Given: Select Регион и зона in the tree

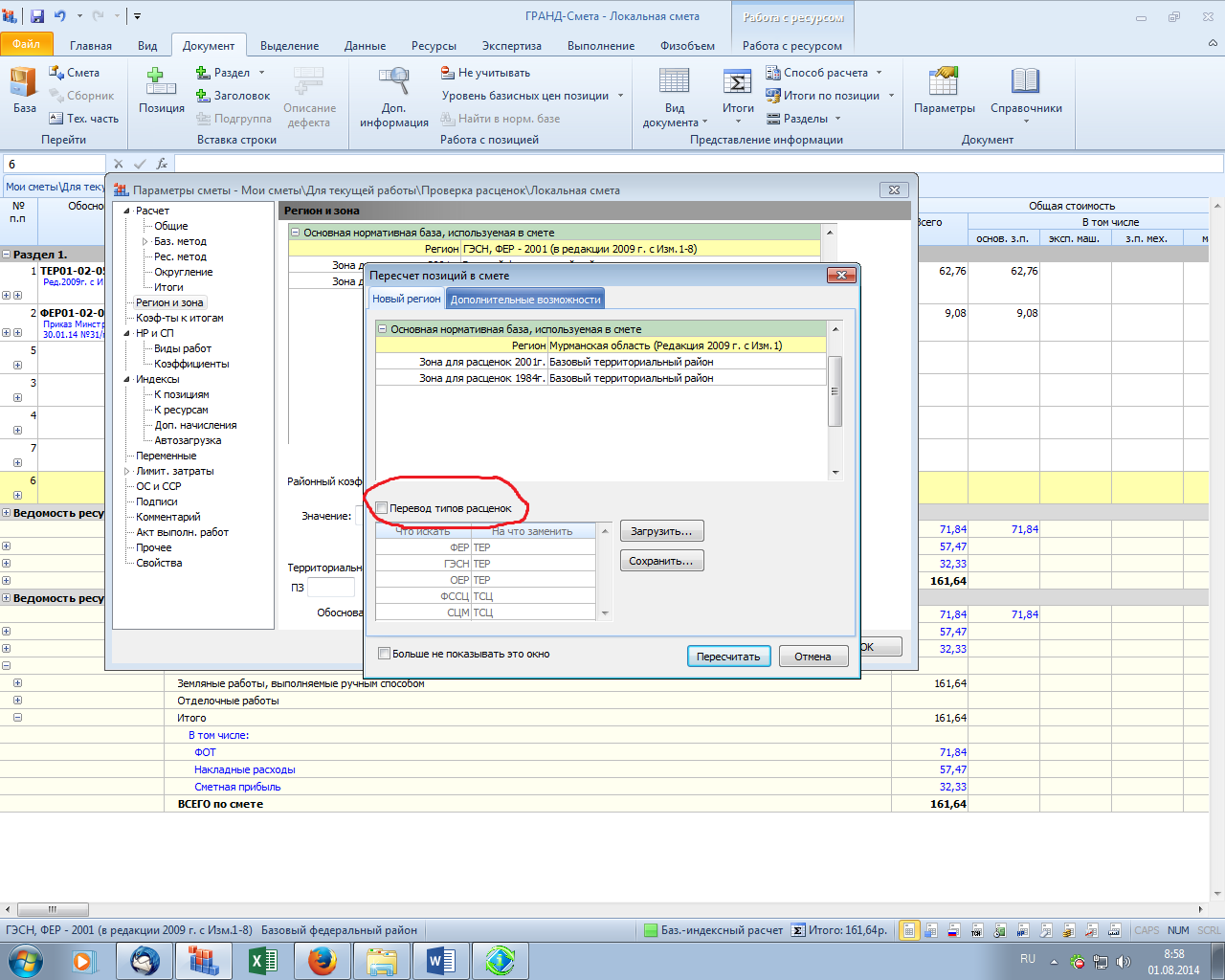Looking at the screenshot, I should (169, 302).
